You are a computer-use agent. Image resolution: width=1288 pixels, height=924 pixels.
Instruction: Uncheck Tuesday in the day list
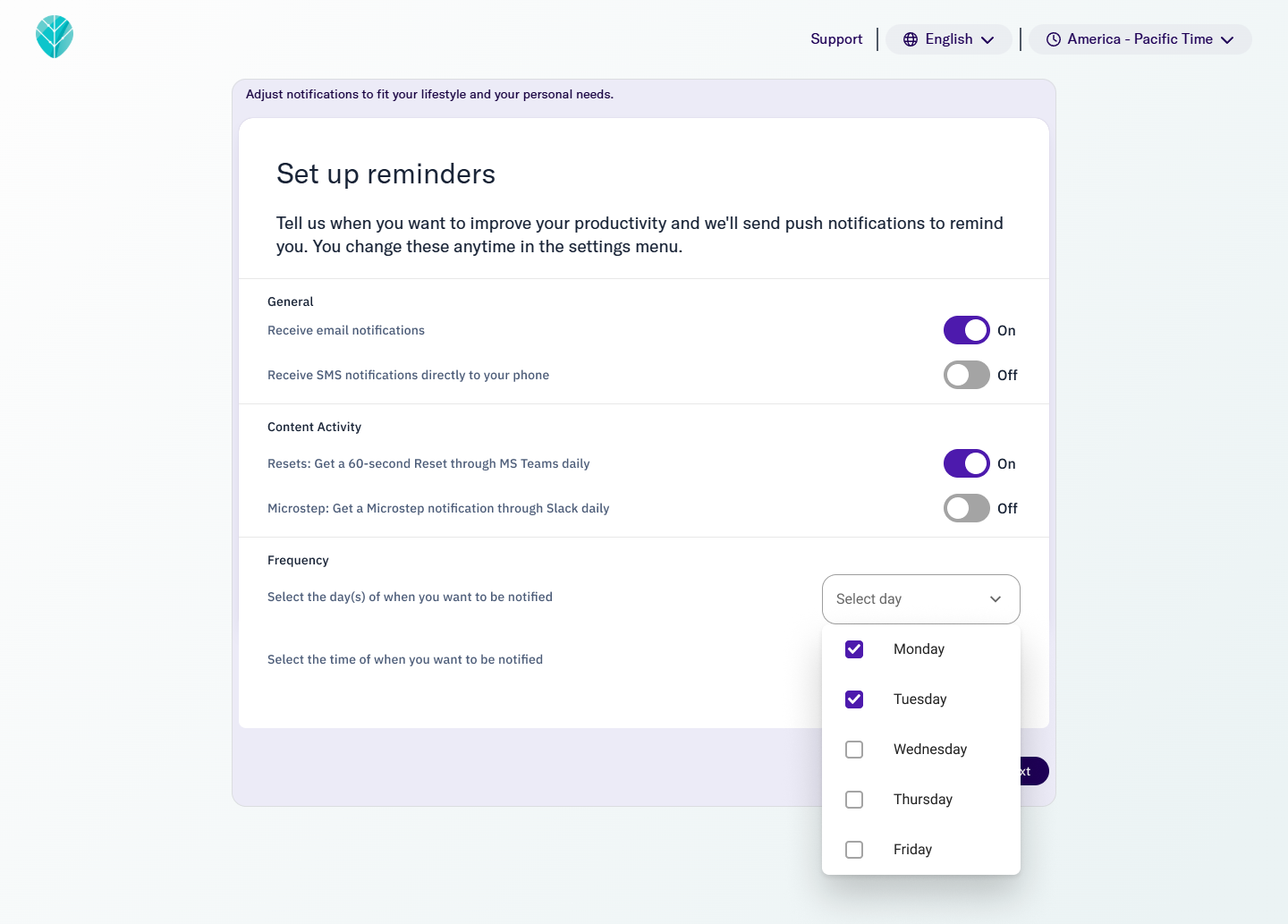pos(853,699)
